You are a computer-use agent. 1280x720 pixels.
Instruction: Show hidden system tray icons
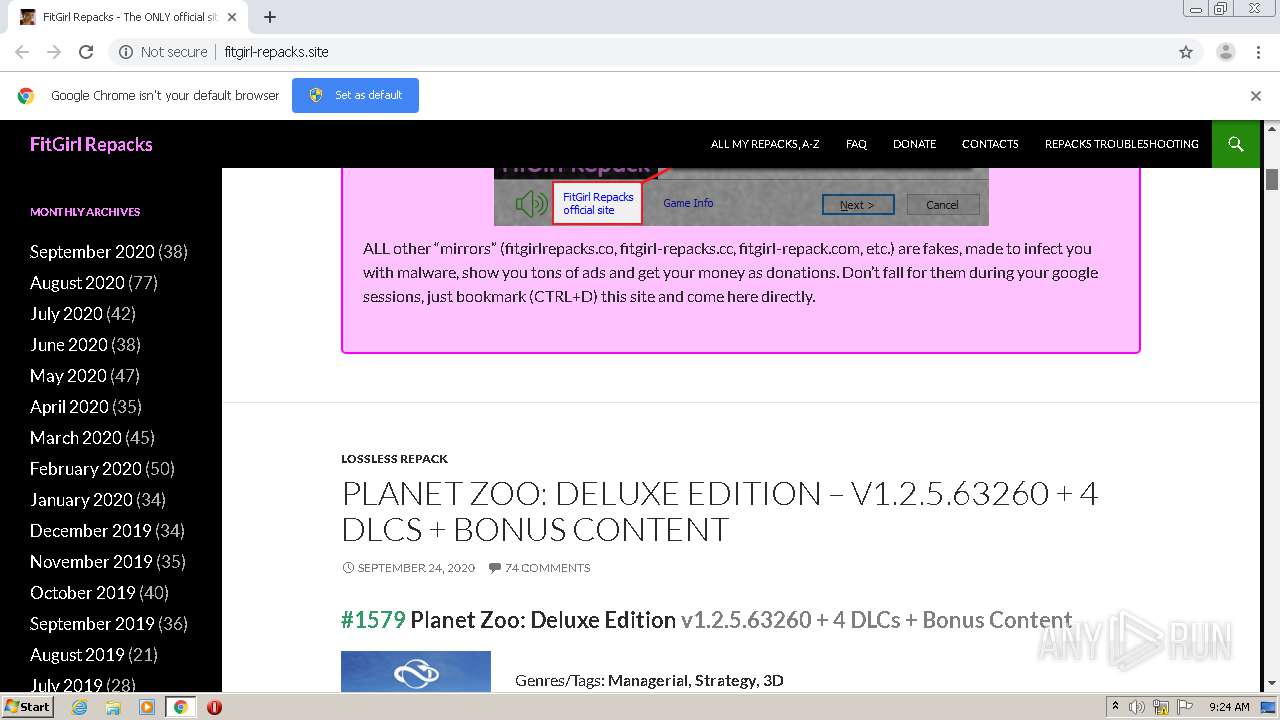1115,707
